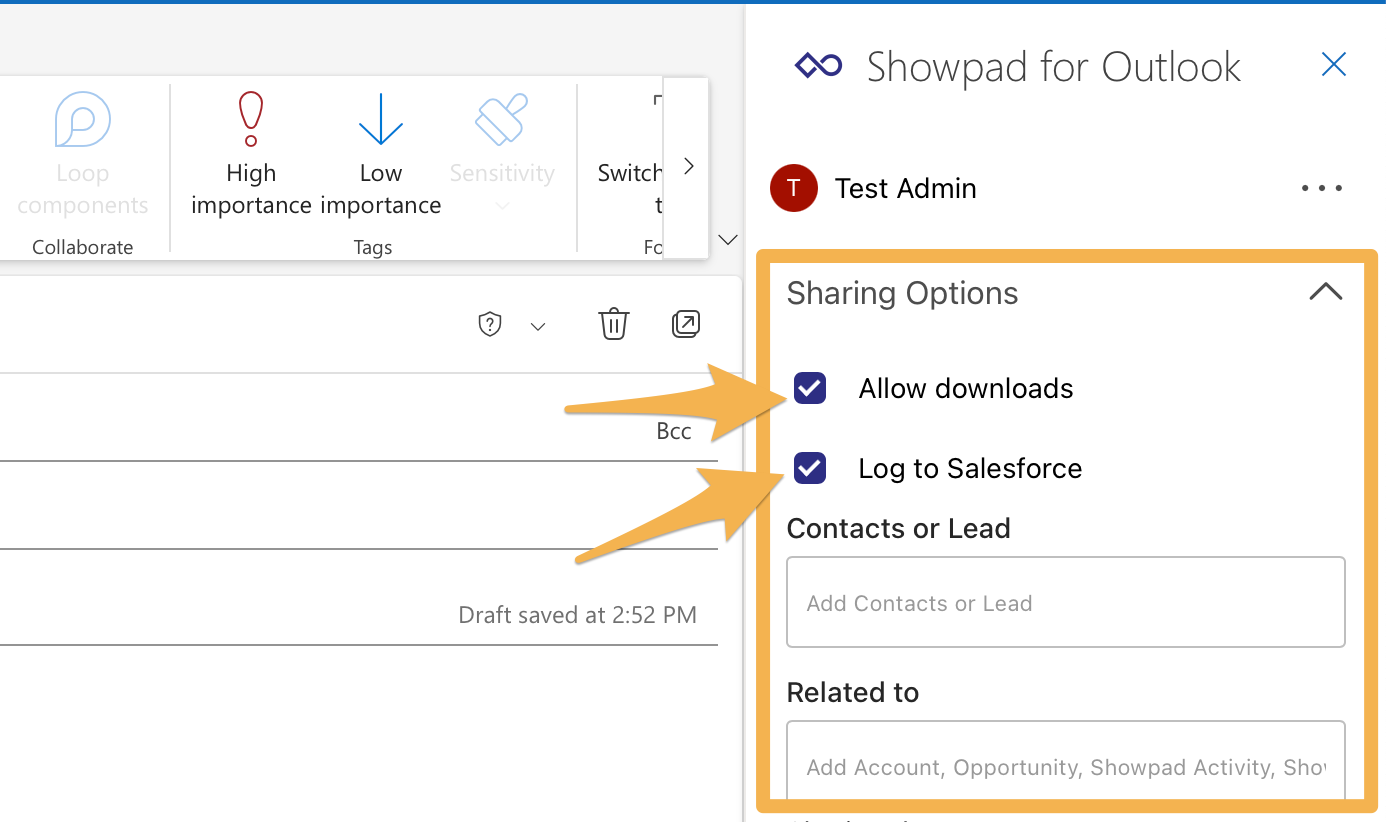The image size is (1386, 822).
Task: Expand dropdown arrow beside shield icon
Action: [538, 326]
